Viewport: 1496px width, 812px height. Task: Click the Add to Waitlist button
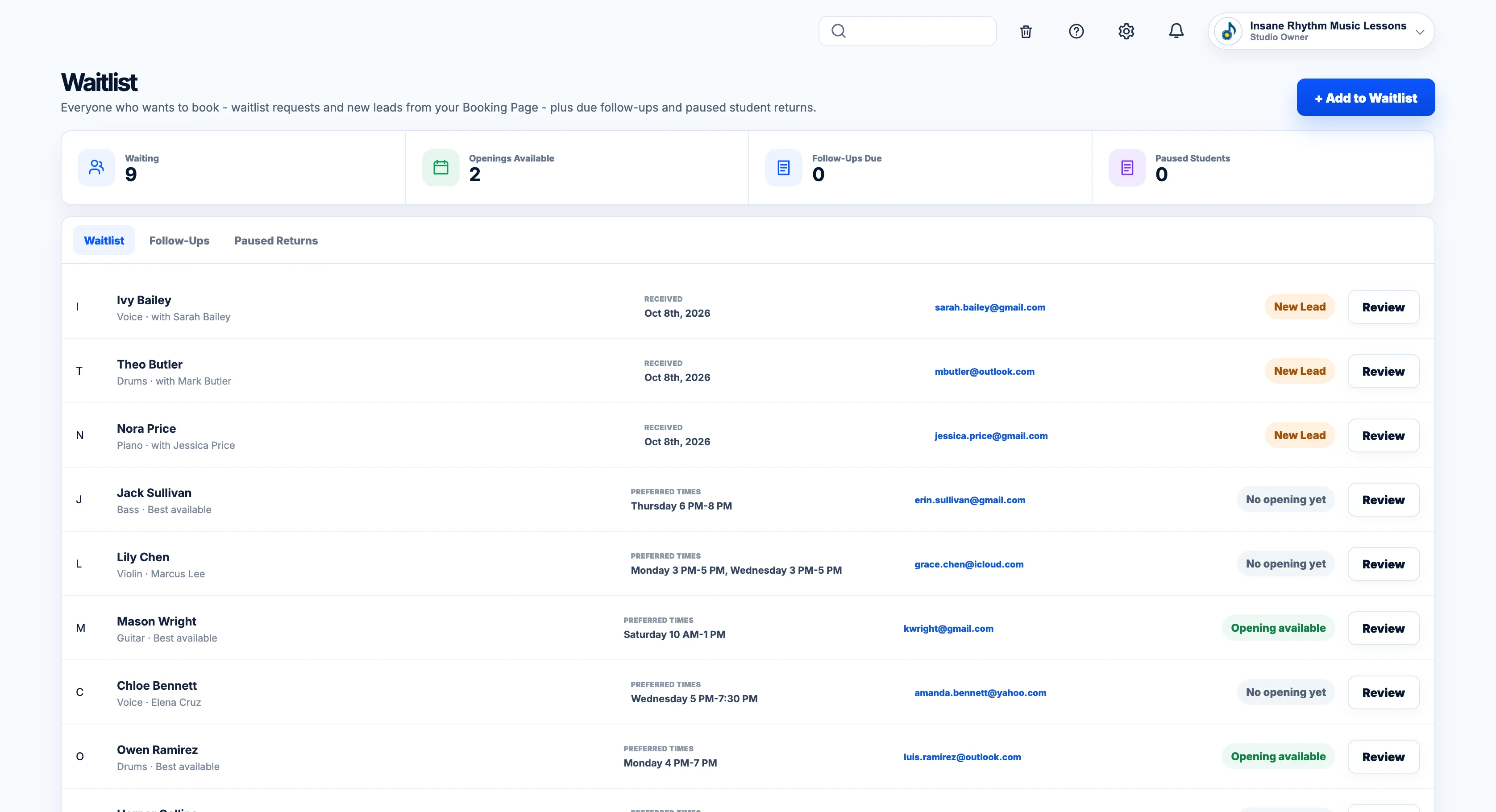(1366, 98)
